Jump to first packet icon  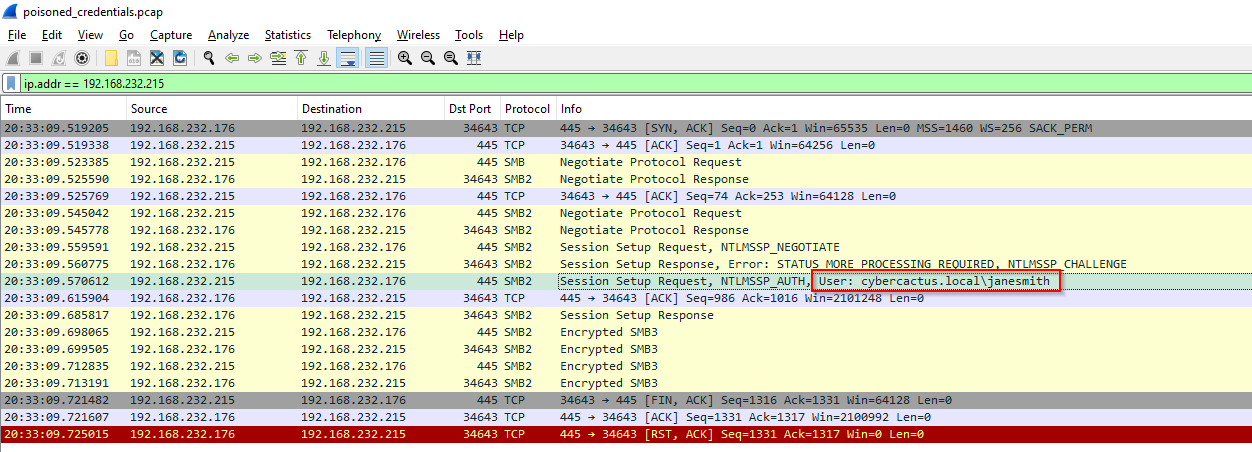tap(301, 58)
